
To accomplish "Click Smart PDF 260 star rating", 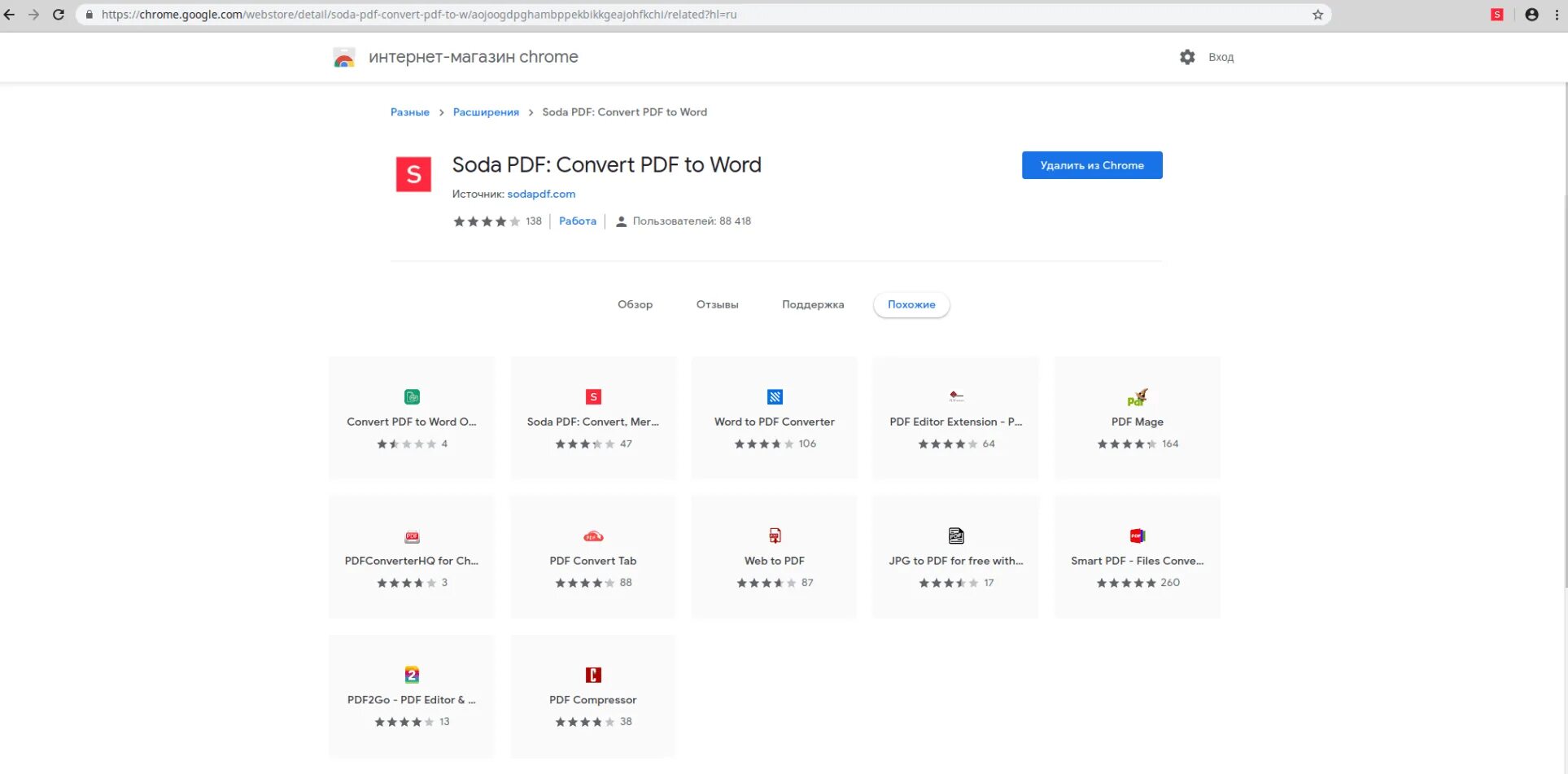I will click(x=1138, y=583).
